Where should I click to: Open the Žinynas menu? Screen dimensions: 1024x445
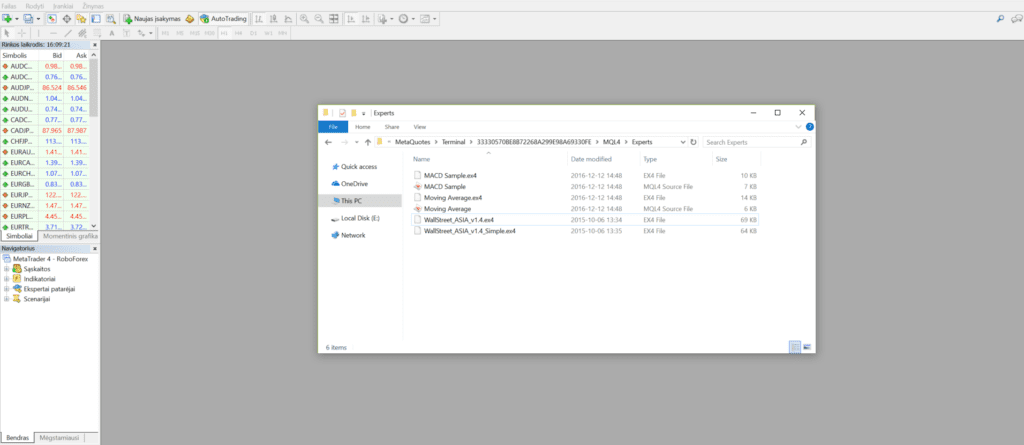pos(93,5)
